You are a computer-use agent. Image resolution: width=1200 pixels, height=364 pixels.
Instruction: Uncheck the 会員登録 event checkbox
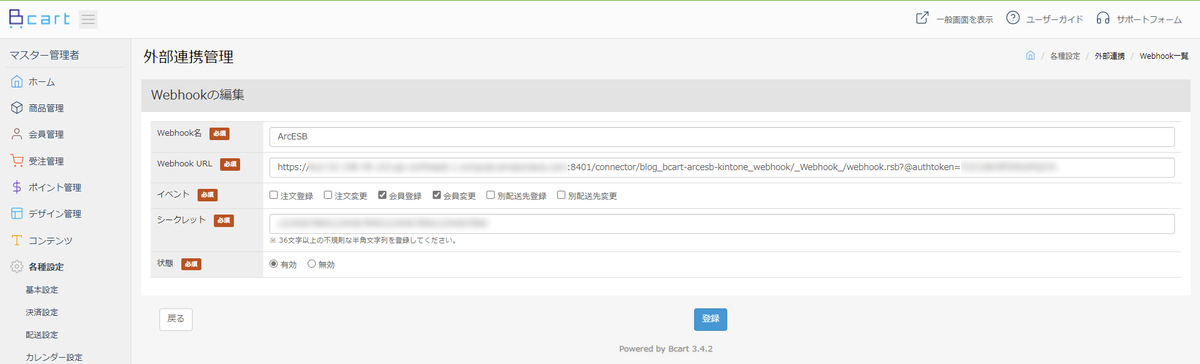[382, 195]
